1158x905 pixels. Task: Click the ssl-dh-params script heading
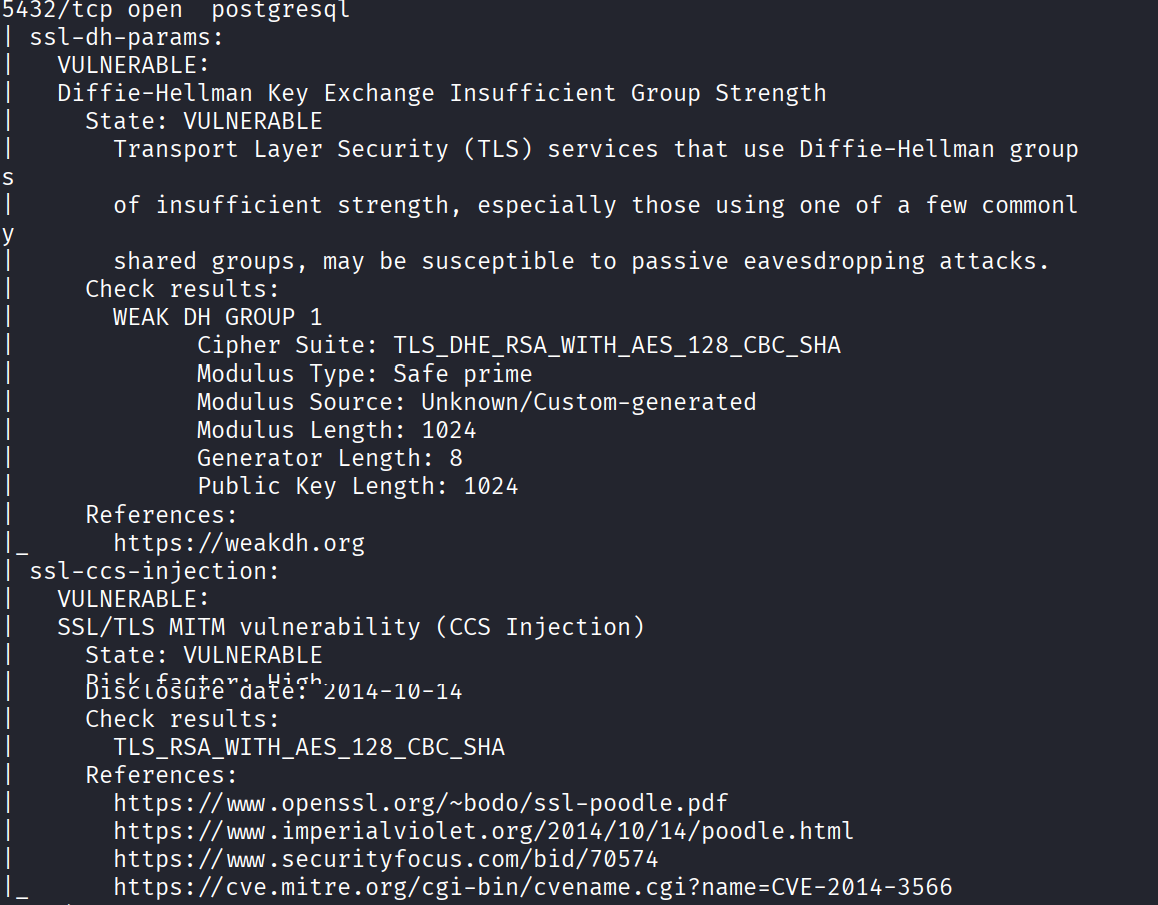coord(126,38)
